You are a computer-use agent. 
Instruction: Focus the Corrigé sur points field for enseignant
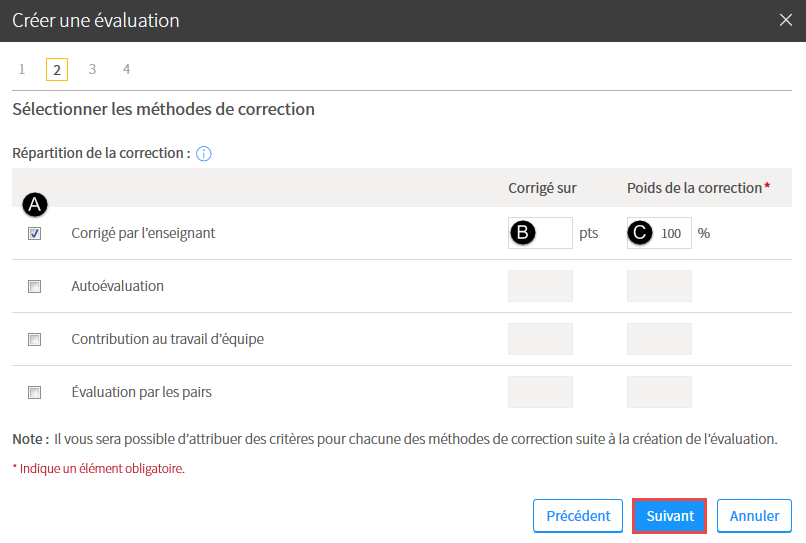(540, 233)
